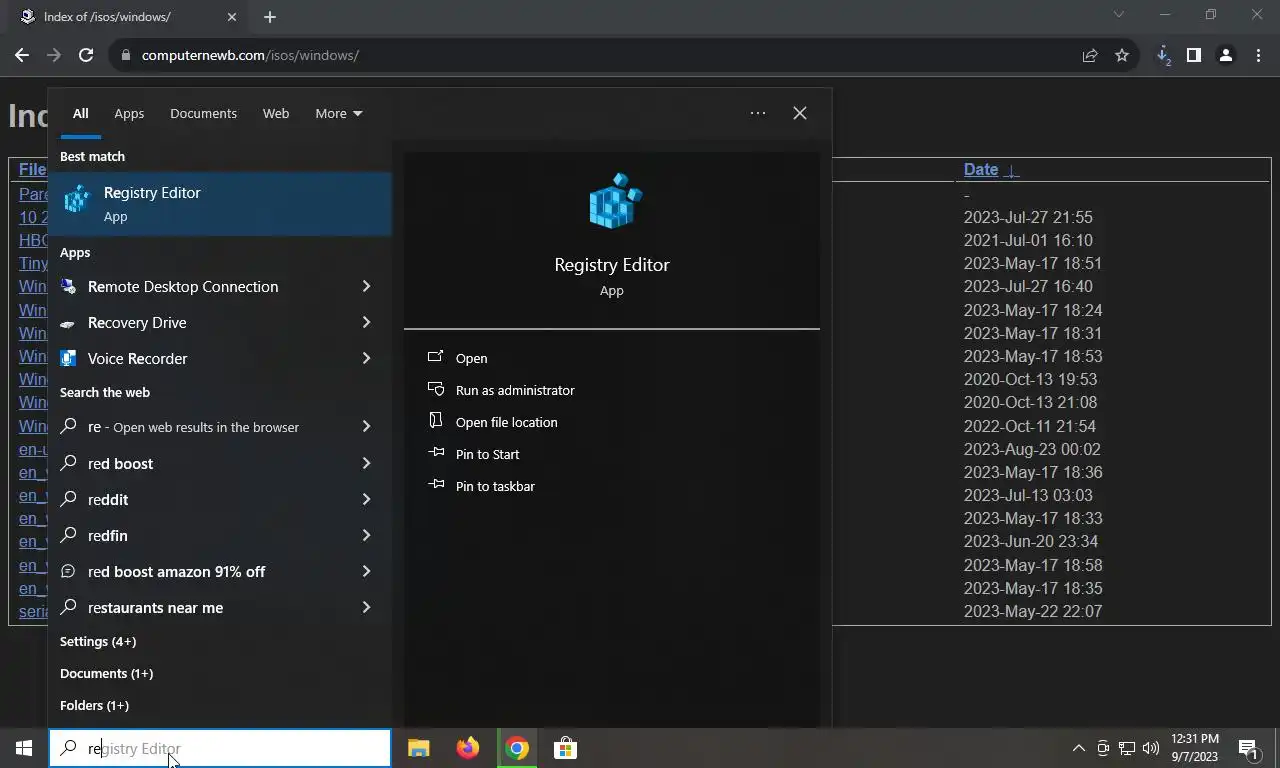The height and width of the screenshot is (768, 1280).
Task: Click the taskbar search input field
Action: coord(220,748)
